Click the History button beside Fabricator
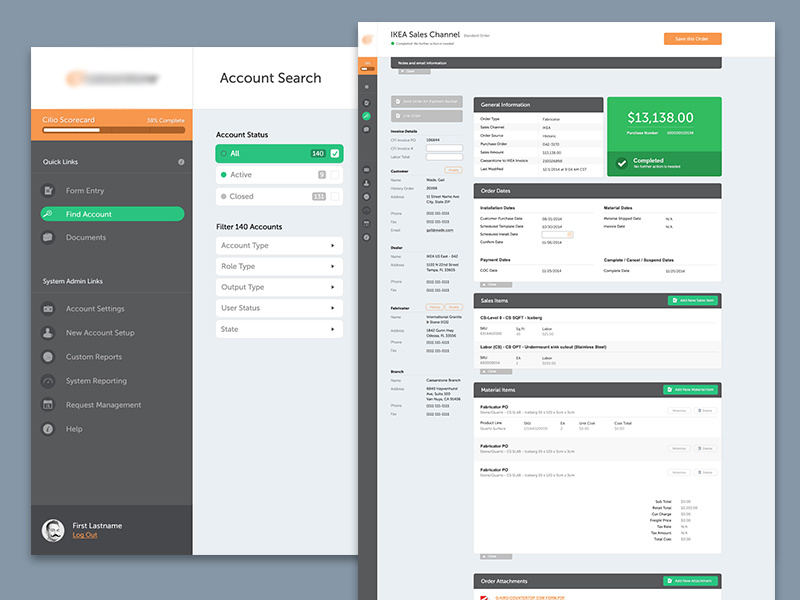 coord(435,307)
